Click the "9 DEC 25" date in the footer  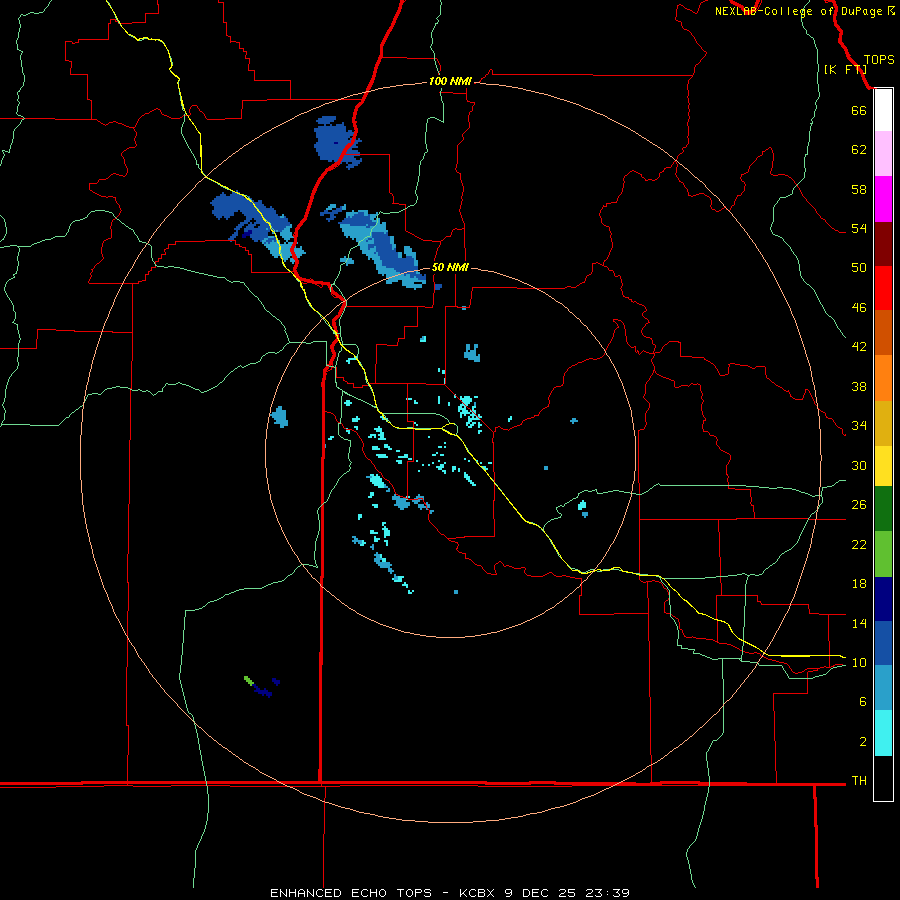pyautogui.click(x=542, y=893)
